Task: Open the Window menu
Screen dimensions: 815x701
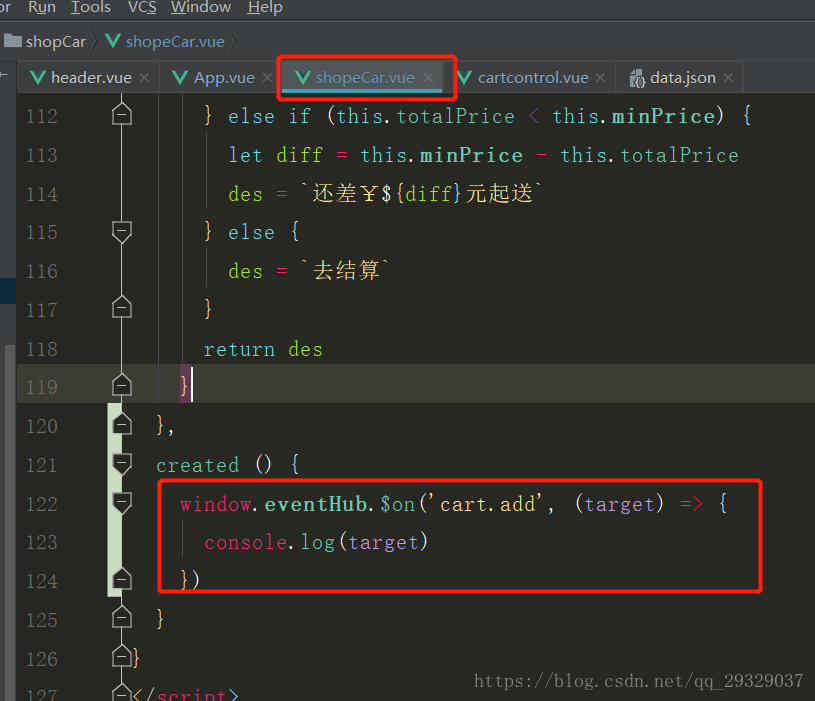Action: click(x=201, y=7)
